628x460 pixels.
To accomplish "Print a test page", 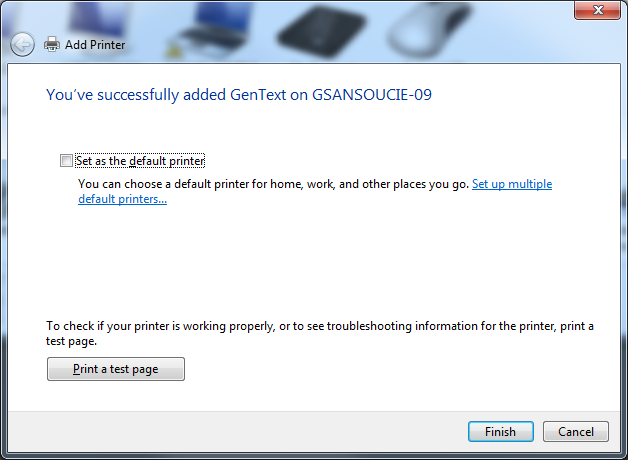I will click(x=116, y=369).
